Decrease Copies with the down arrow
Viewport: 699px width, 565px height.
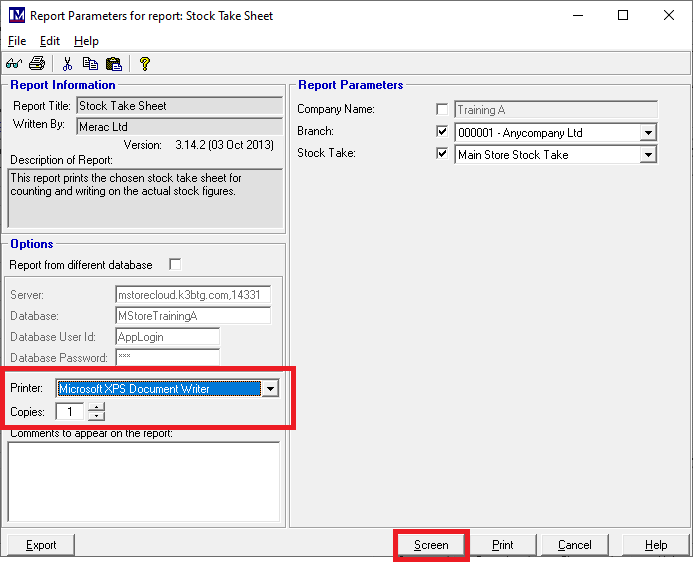pos(96,416)
